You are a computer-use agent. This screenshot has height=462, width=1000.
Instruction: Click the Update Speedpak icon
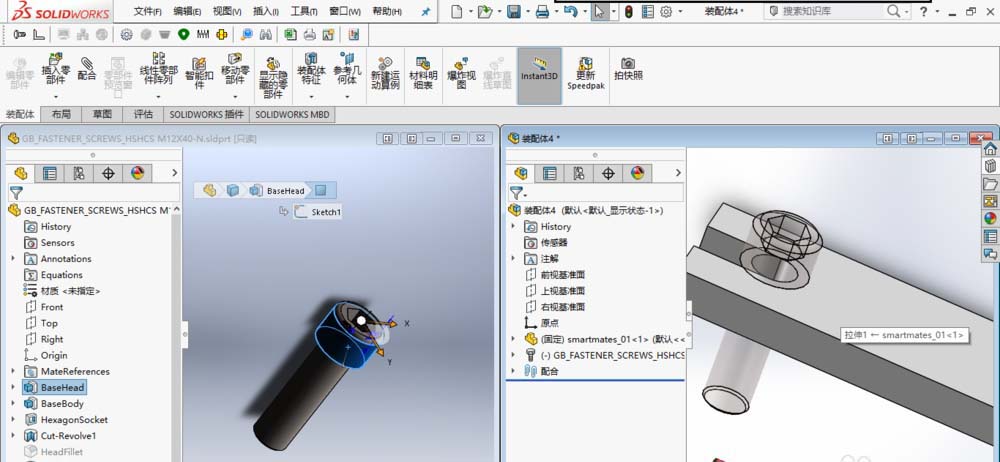pos(586,72)
